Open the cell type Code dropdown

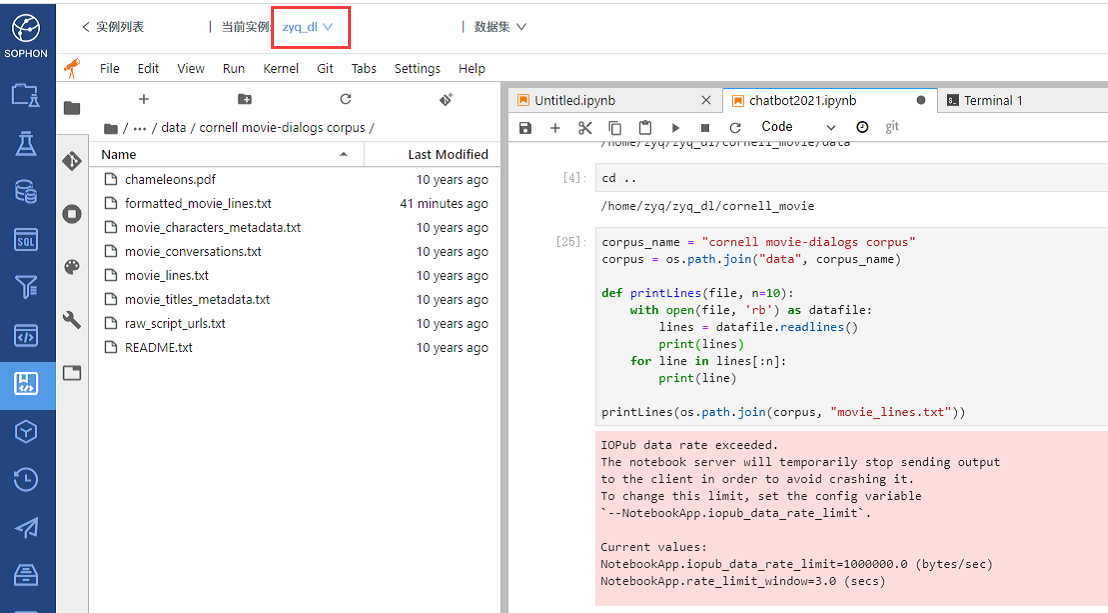click(797, 127)
